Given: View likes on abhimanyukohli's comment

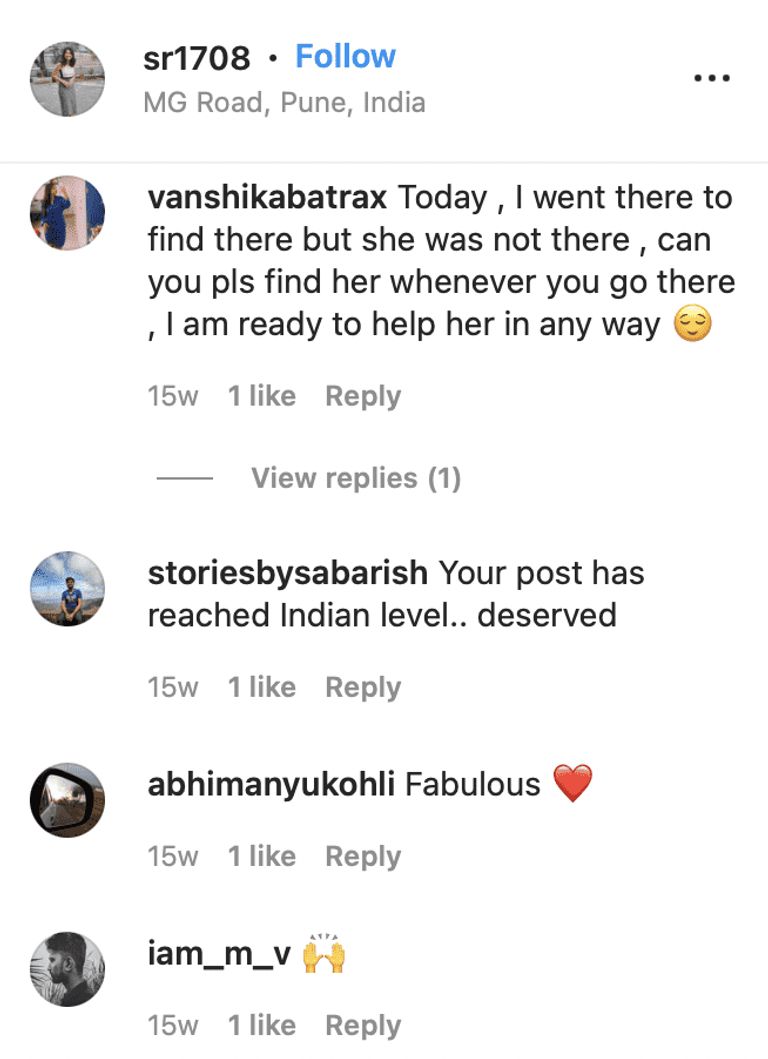Looking at the screenshot, I should click(262, 856).
